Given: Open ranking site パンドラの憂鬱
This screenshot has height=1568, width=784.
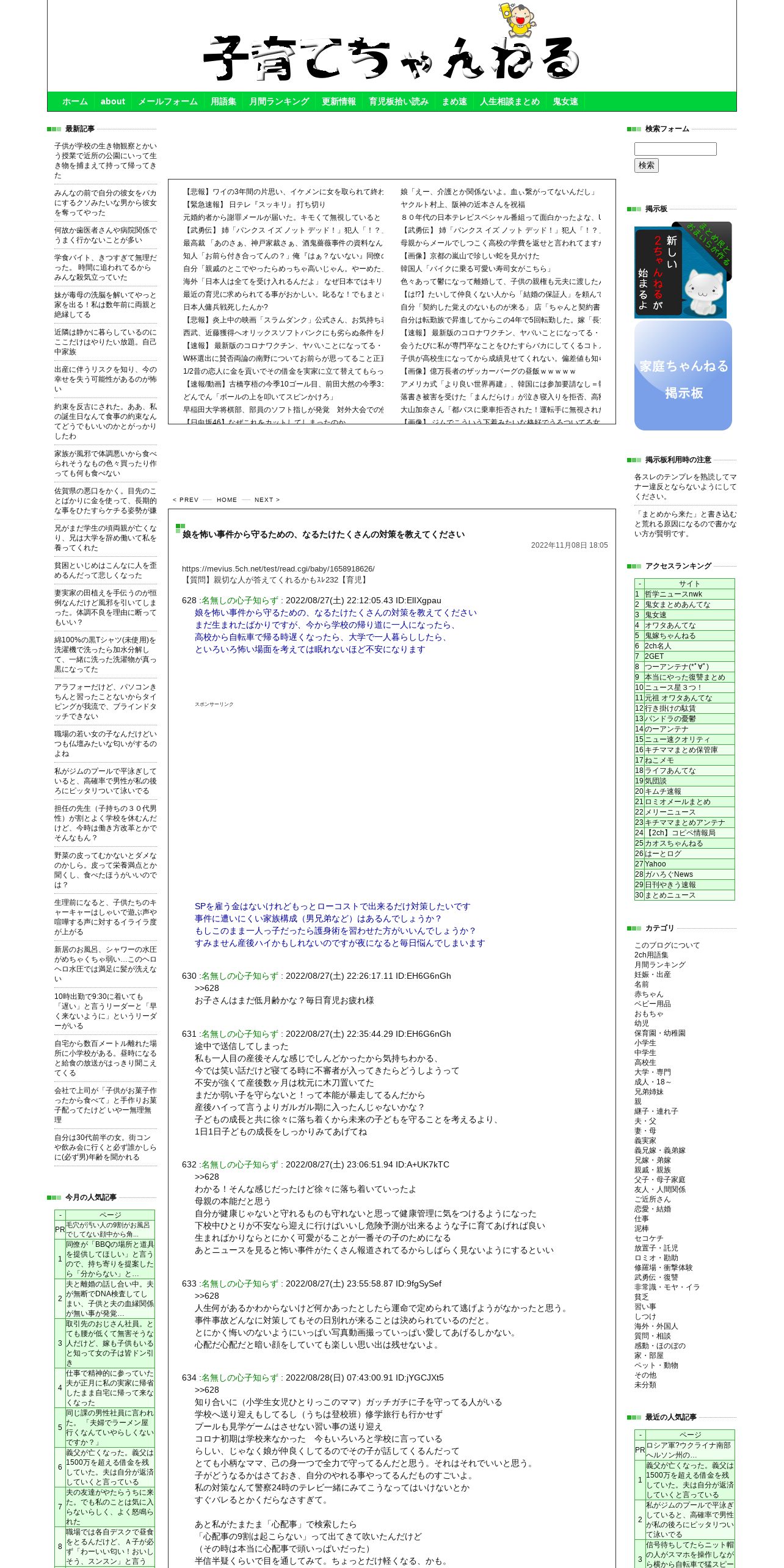Looking at the screenshot, I should (x=669, y=719).
